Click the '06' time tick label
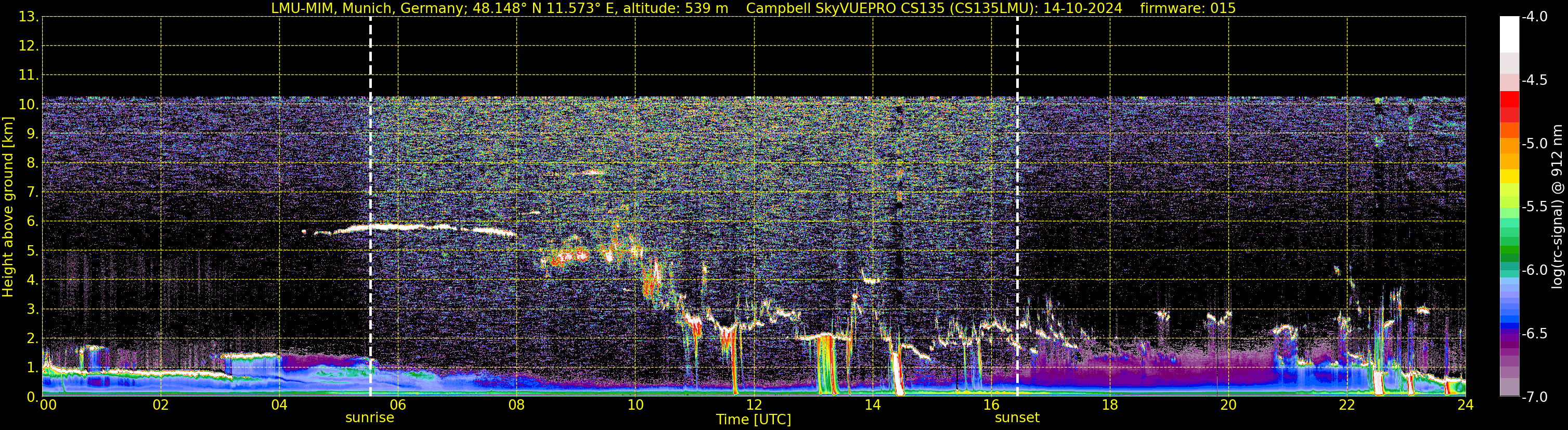This screenshot has width=1568, height=430. tap(398, 405)
